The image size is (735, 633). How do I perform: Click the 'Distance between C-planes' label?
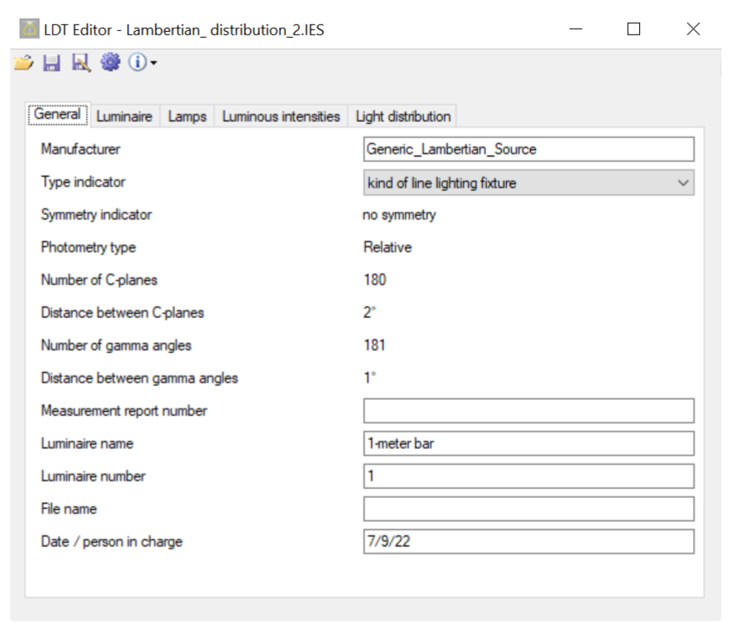(122, 313)
